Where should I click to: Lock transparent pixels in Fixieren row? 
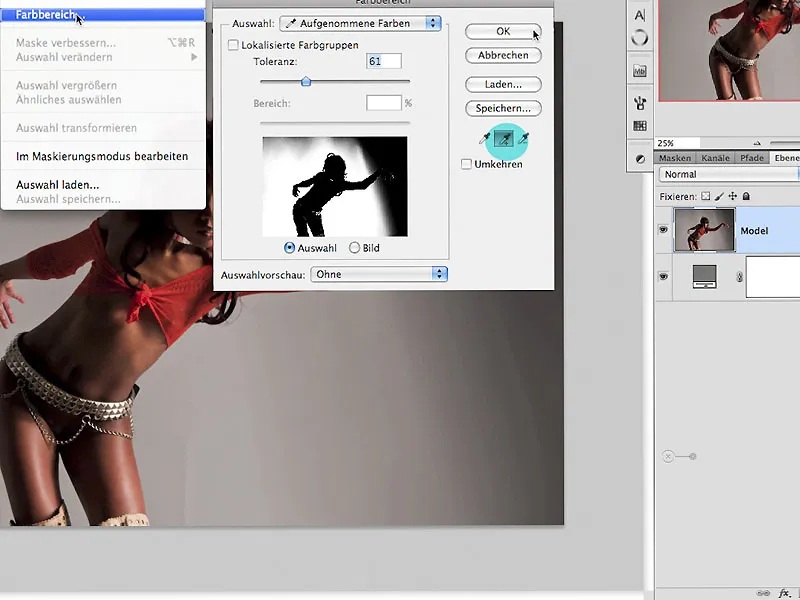coord(706,196)
